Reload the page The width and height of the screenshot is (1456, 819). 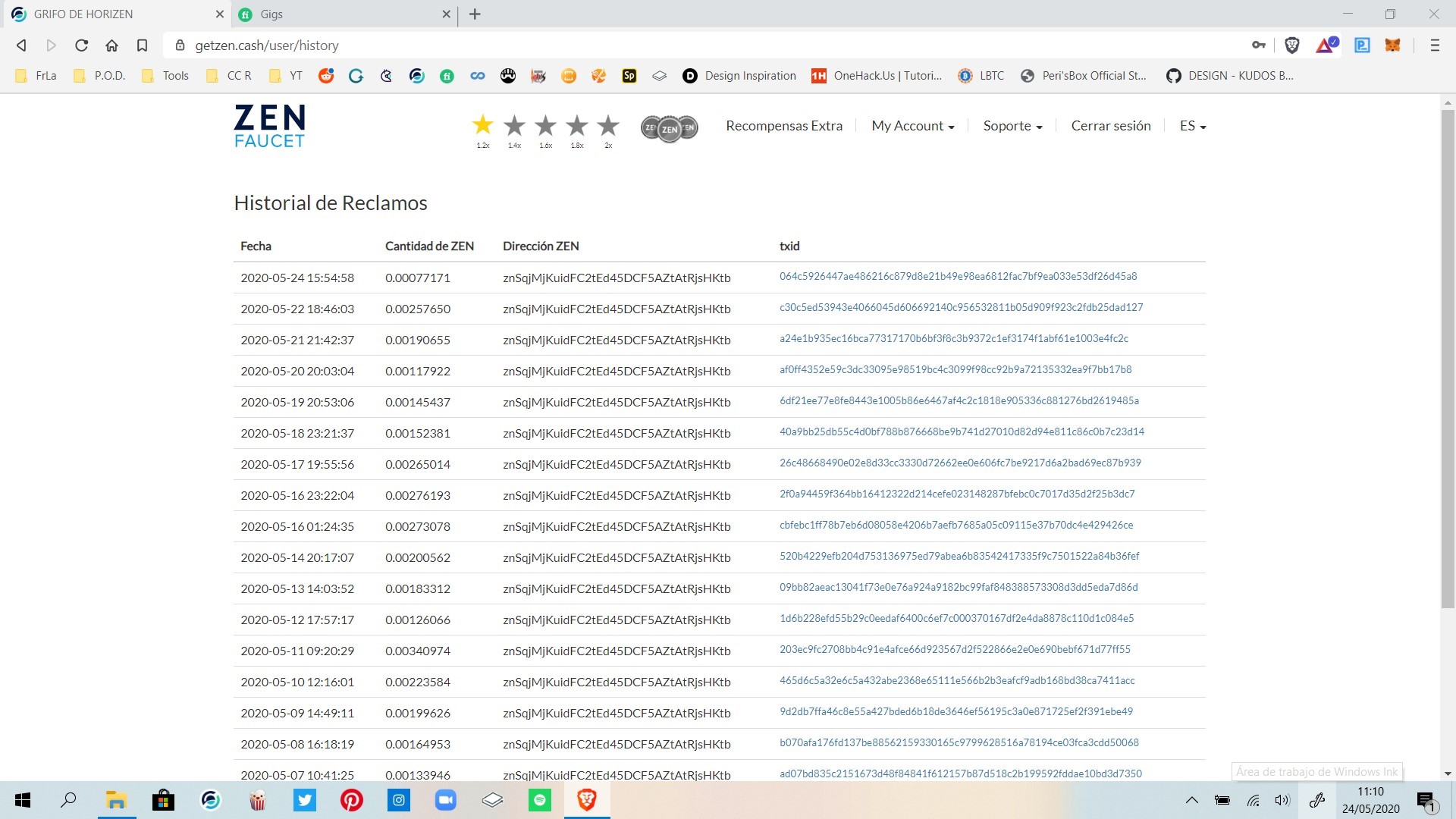[x=81, y=45]
